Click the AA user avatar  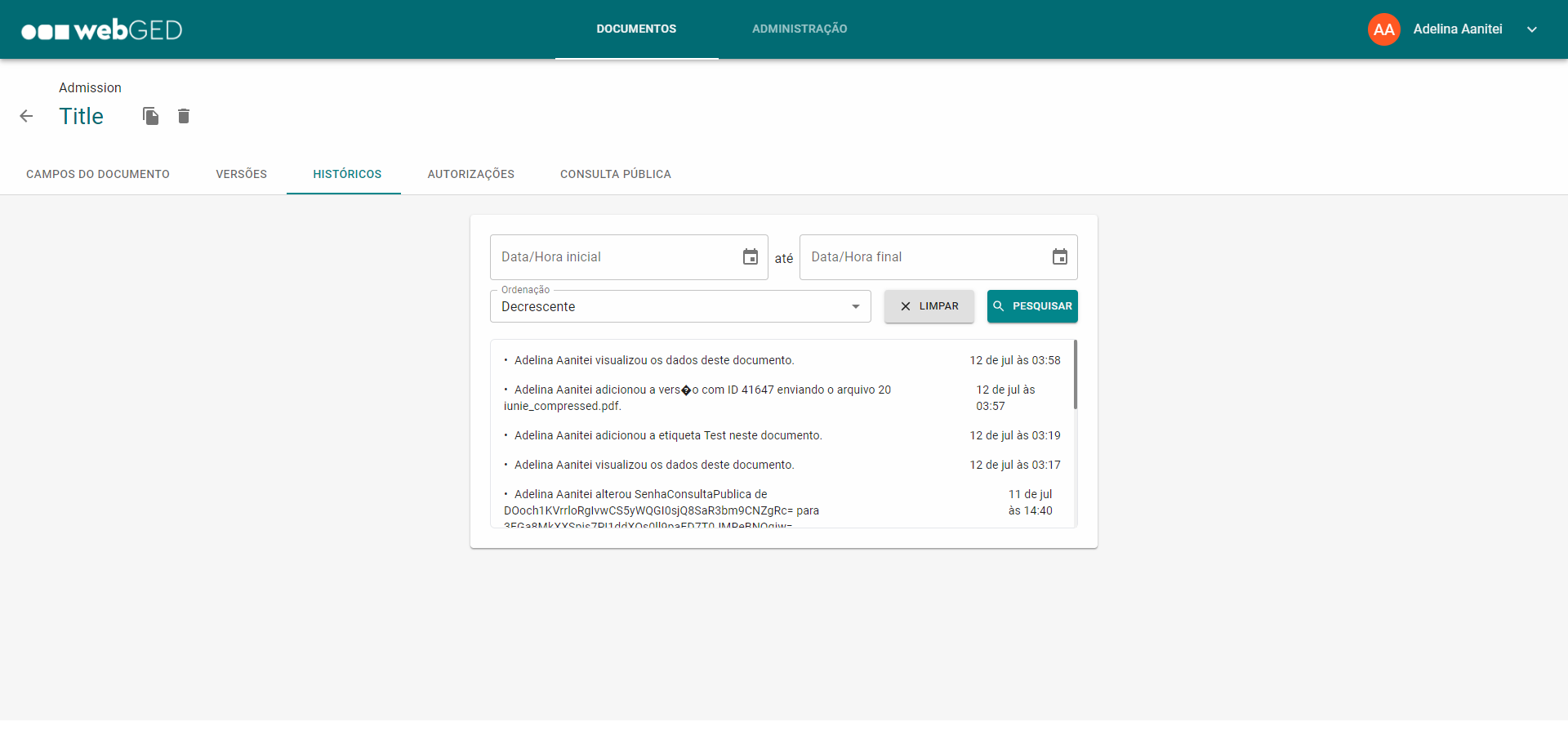[1383, 29]
